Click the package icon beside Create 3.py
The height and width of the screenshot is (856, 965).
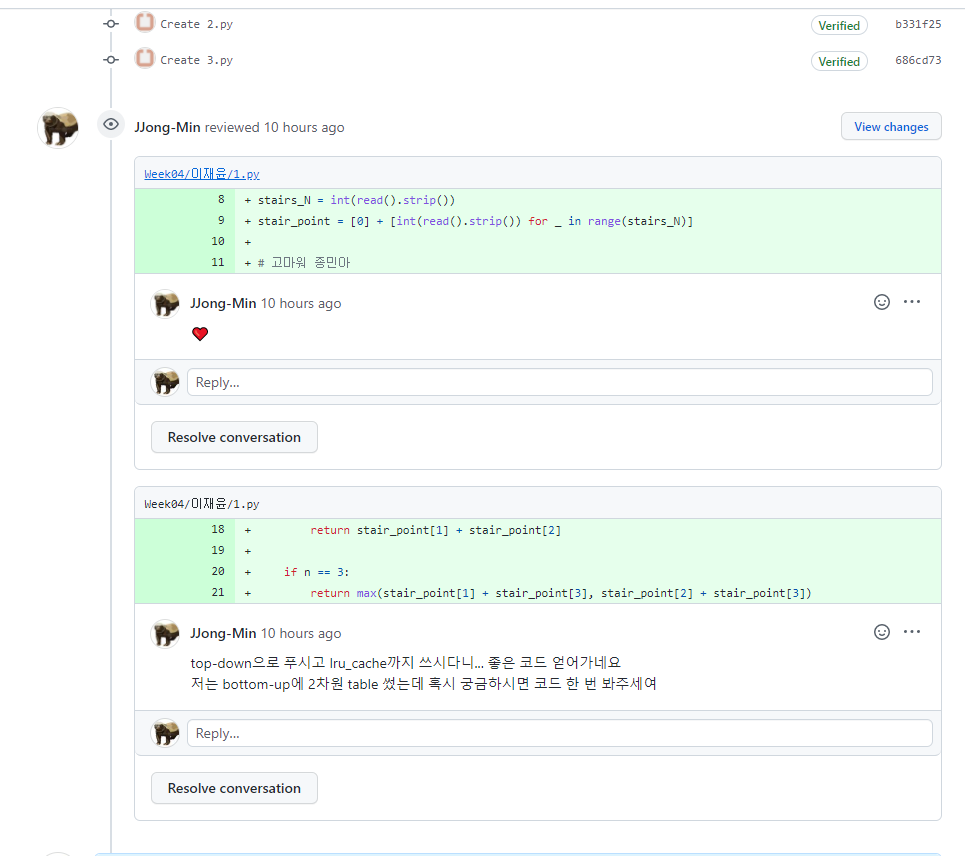pos(144,59)
